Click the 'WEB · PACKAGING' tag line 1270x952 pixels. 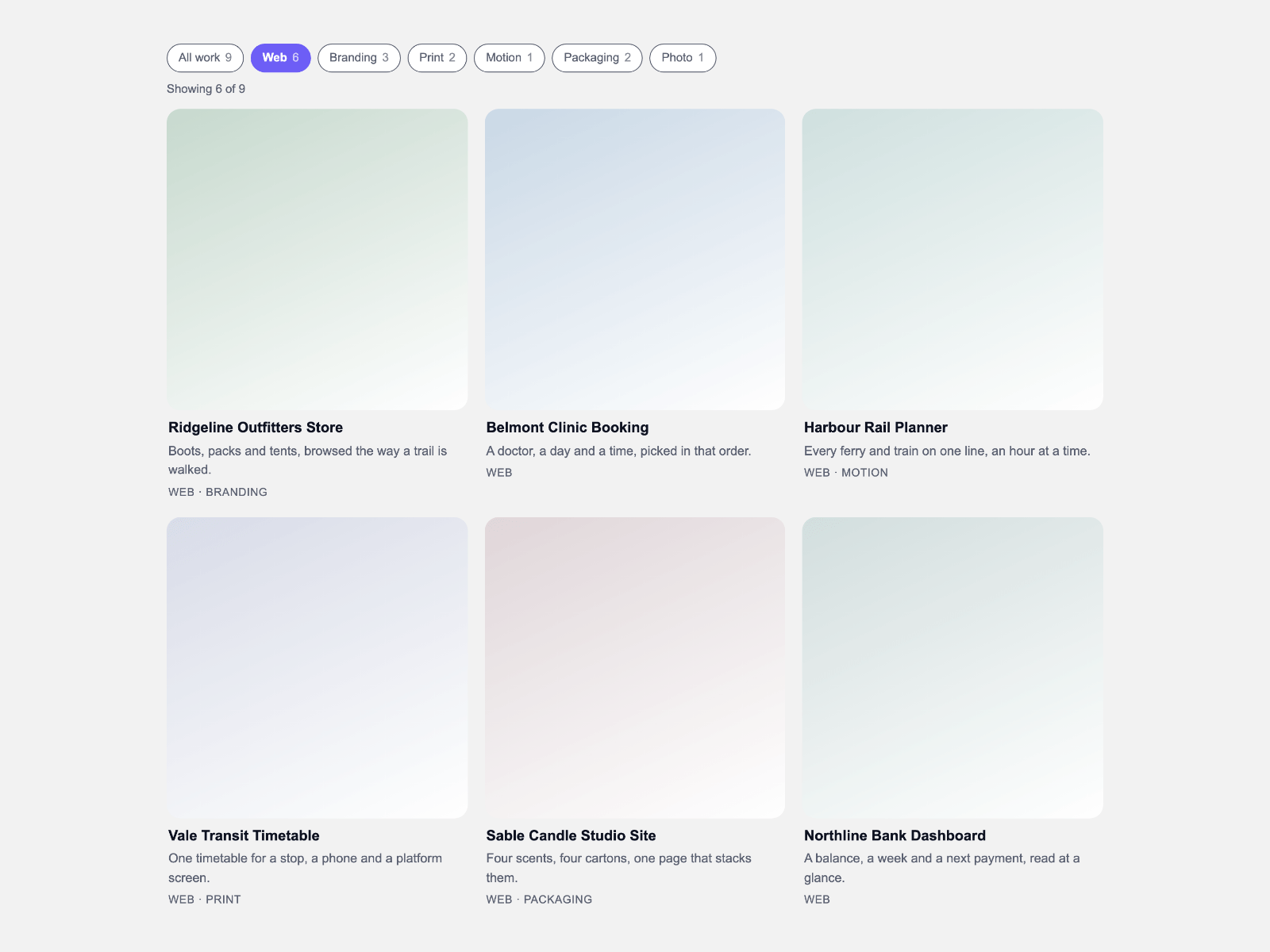coord(539,900)
